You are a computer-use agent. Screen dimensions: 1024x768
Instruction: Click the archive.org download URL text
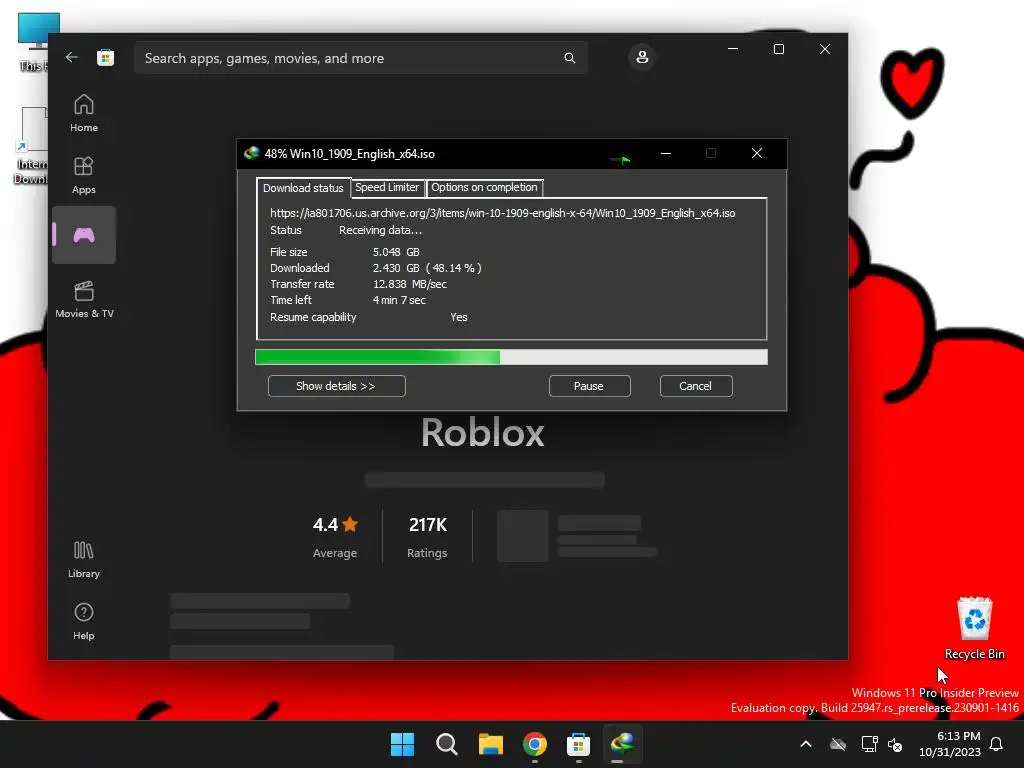click(x=502, y=213)
